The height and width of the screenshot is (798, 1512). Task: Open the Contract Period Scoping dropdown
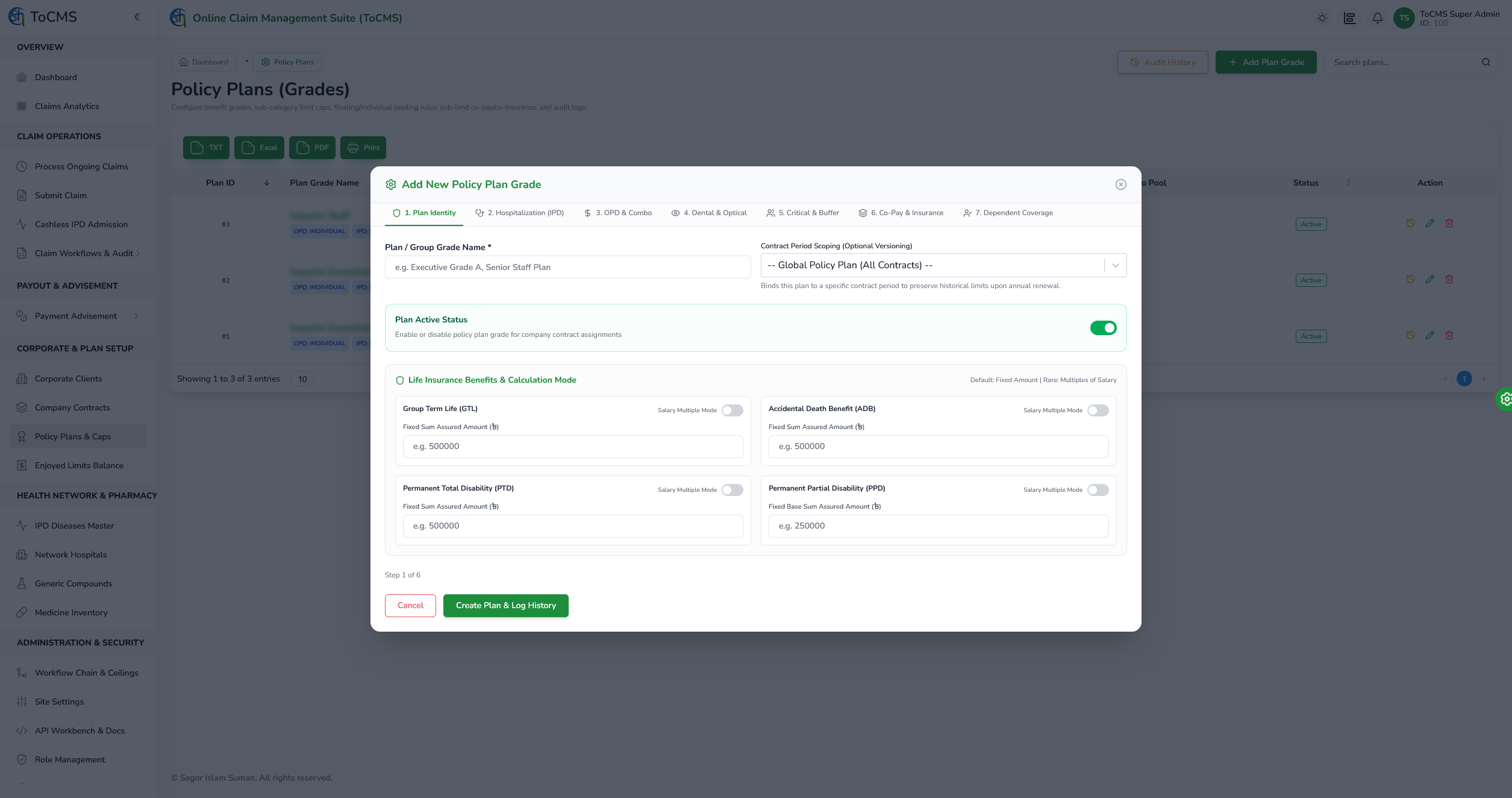[943, 265]
